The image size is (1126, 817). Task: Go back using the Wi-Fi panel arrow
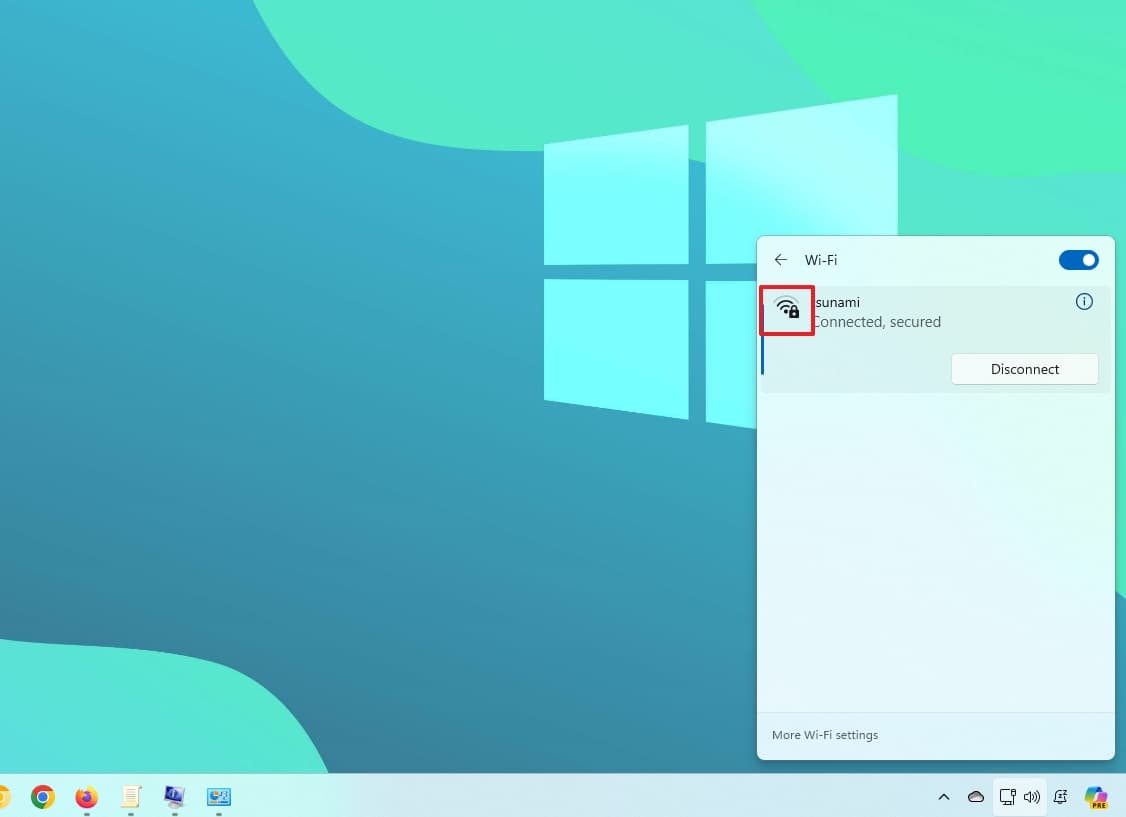pos(781,260)
